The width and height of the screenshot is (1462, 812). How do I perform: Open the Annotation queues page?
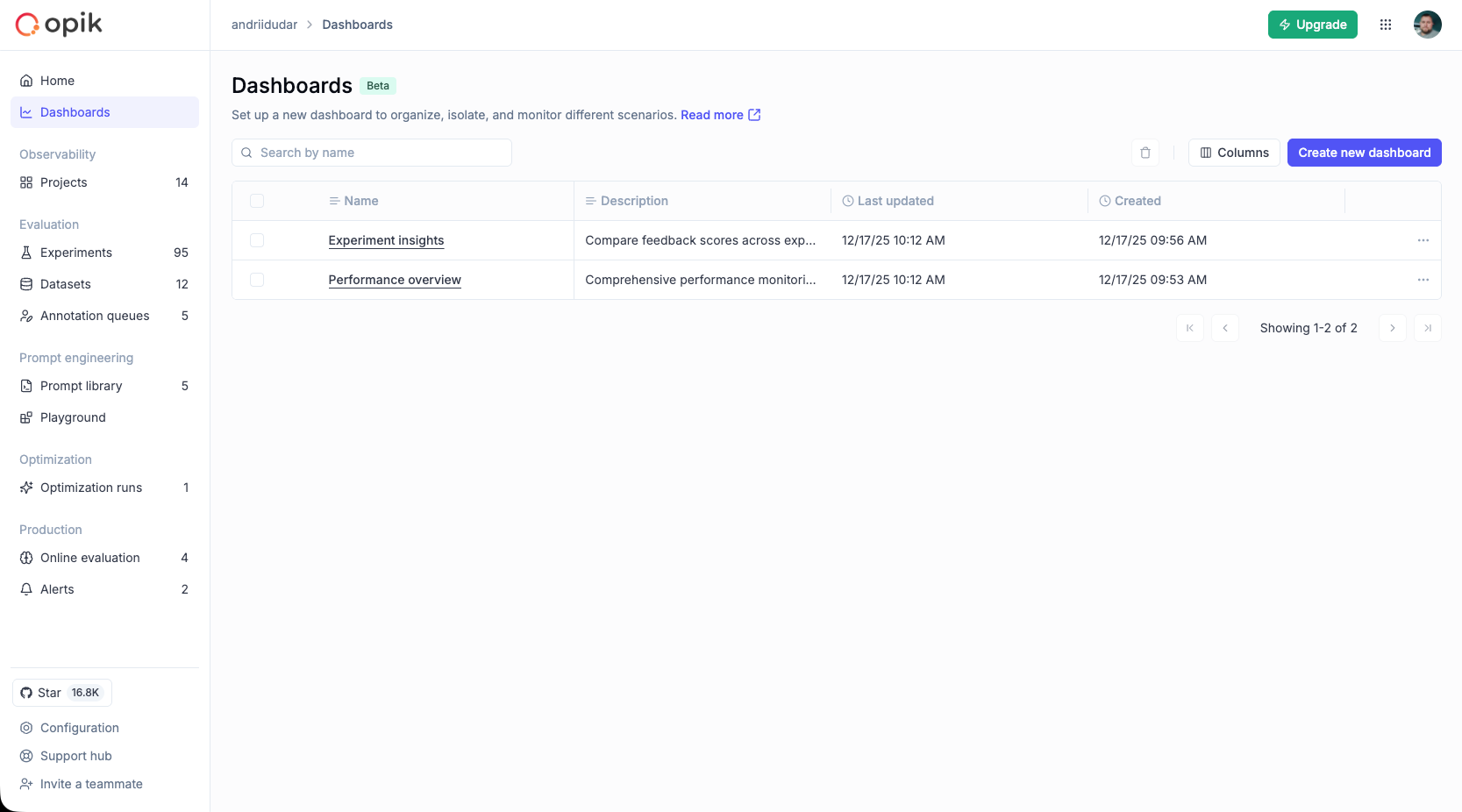[x=95, y=316]
